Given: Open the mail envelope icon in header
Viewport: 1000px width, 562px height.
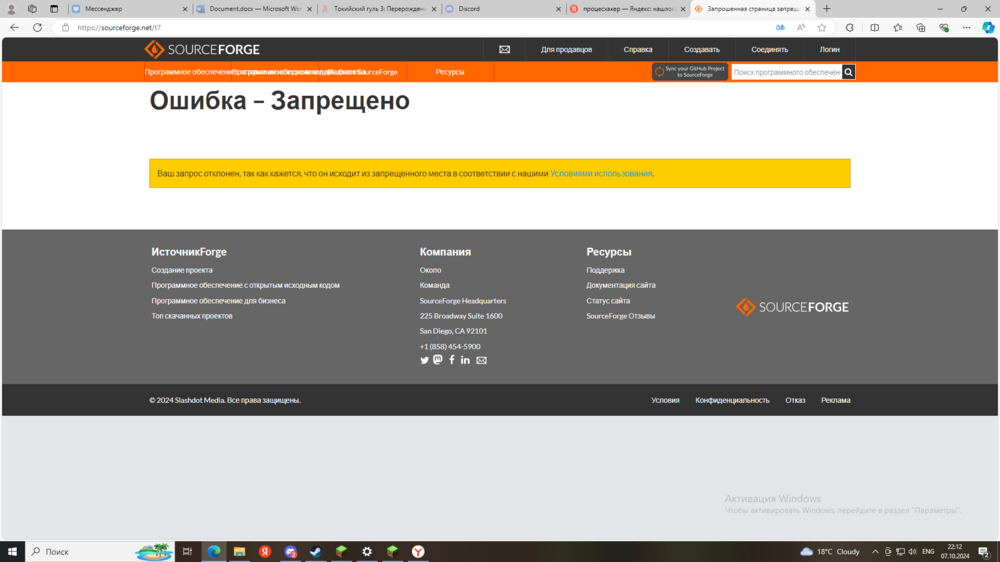Looking at the screenshot, I should click(504, 49).
